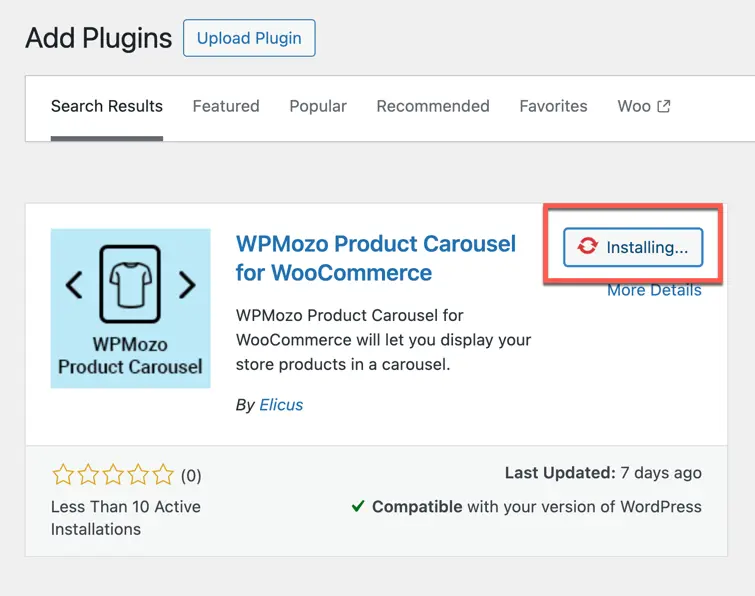Click the fifth rating star

[x=162, y=475]
